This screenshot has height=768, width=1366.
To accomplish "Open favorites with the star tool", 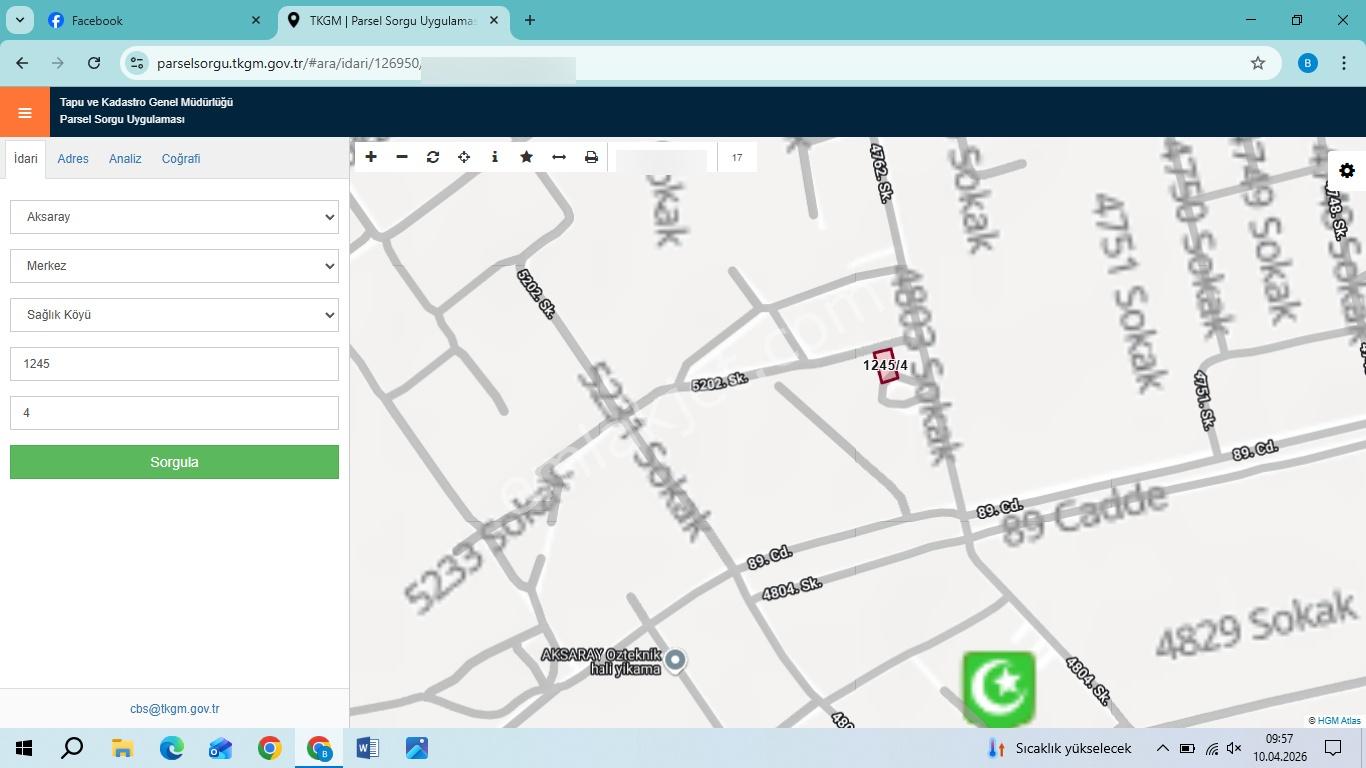I will click(x=526, y=157).
